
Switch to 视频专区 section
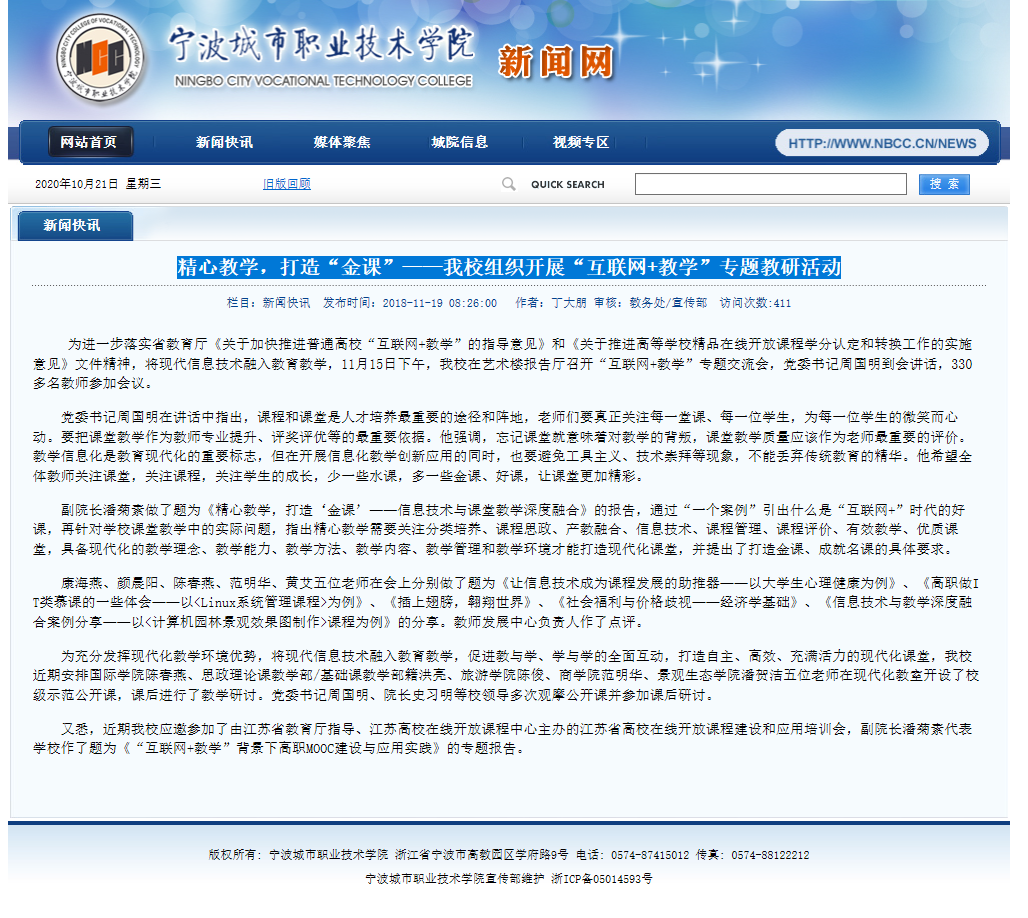coord(581,142)
